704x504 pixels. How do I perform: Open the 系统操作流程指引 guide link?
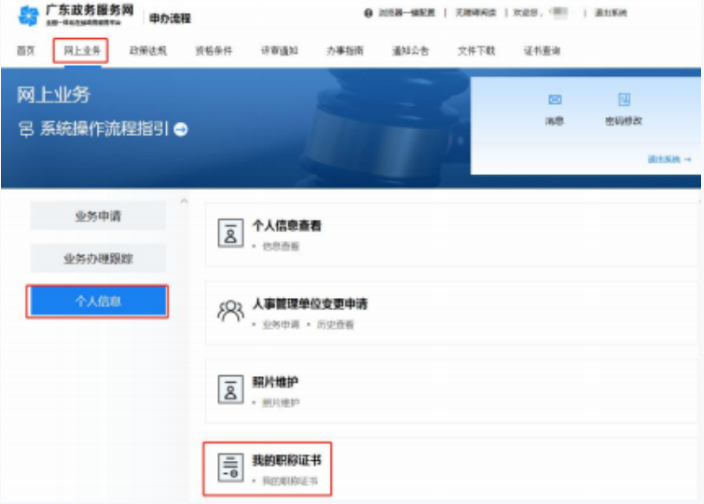104,129
